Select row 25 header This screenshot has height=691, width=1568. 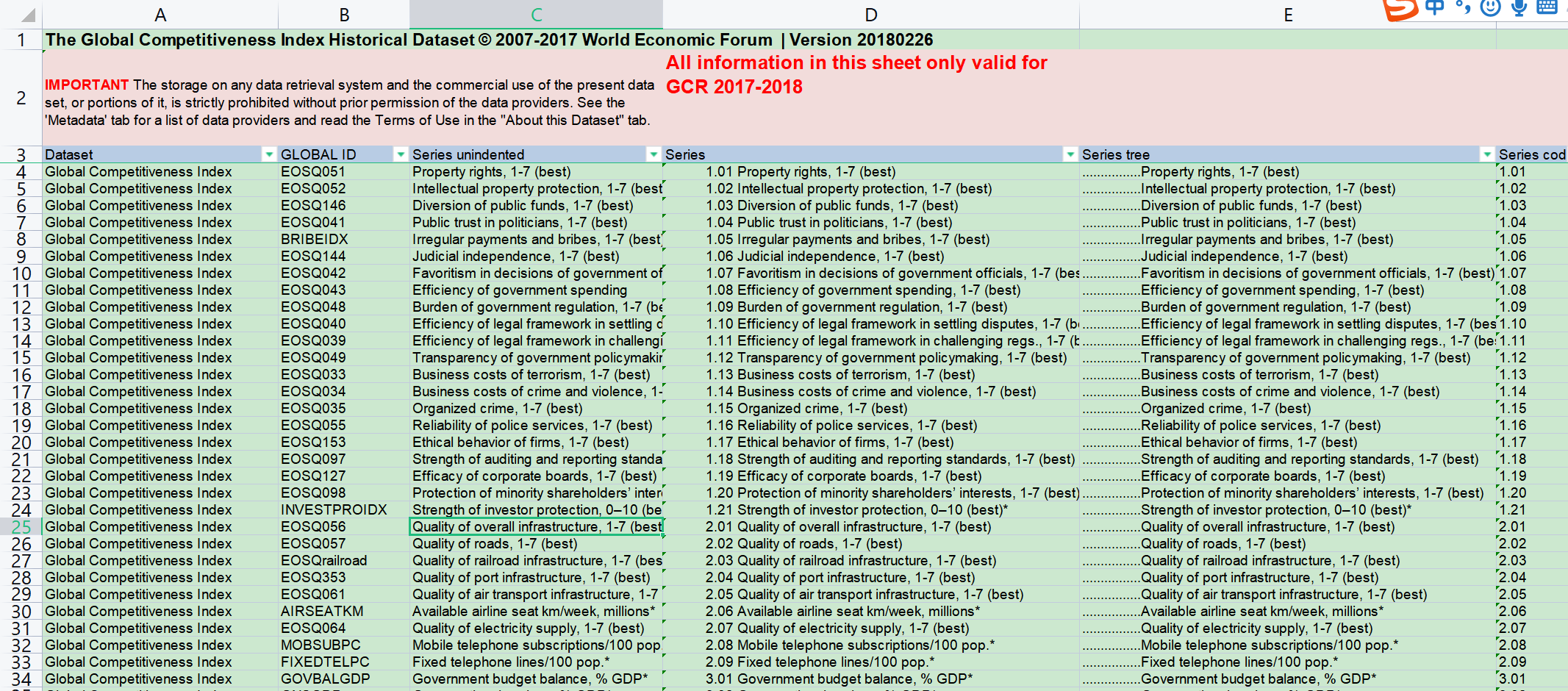coord(21,527)
